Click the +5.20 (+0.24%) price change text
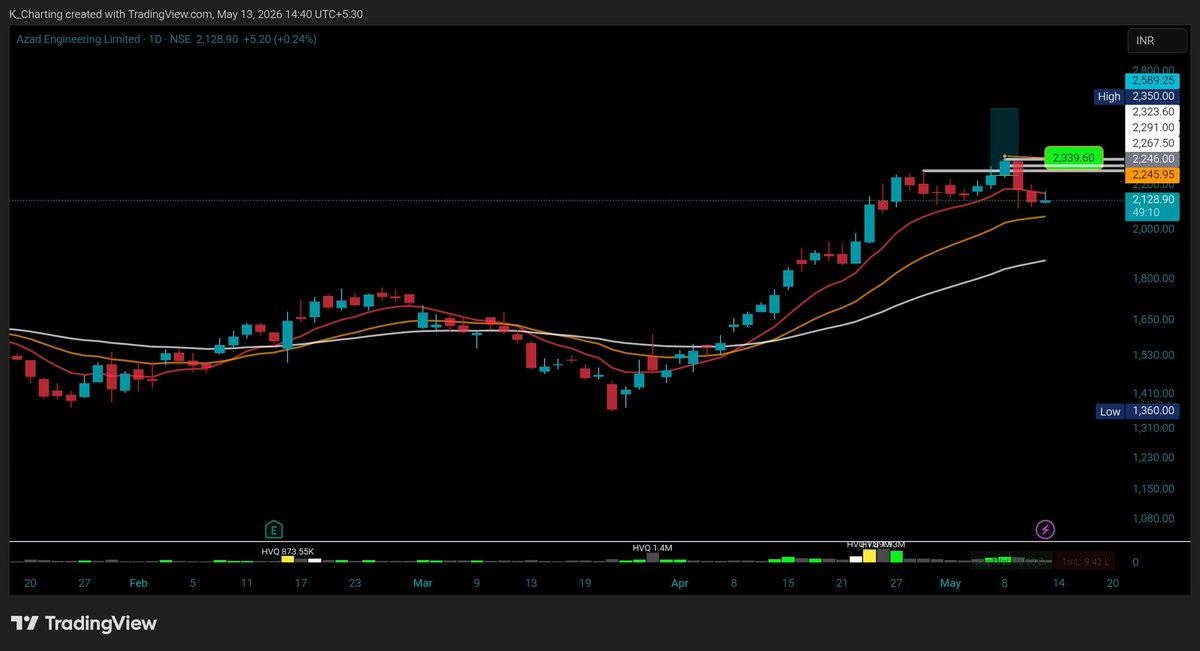This screenshot has height=651, width=1200. point(281,39)
